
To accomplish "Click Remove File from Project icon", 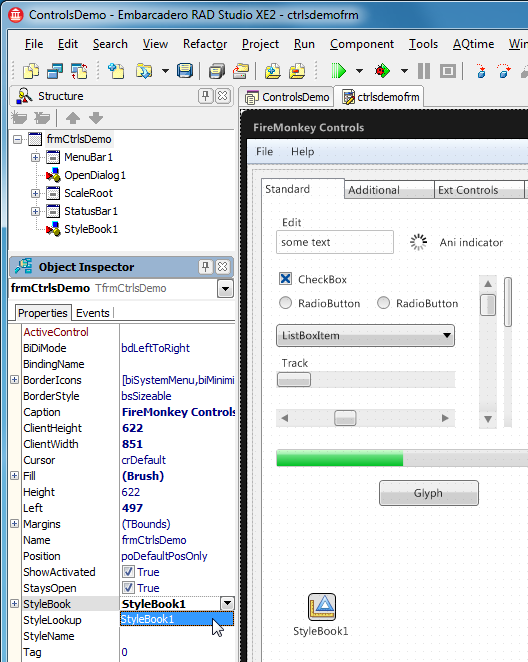I will tap(297, 71).
